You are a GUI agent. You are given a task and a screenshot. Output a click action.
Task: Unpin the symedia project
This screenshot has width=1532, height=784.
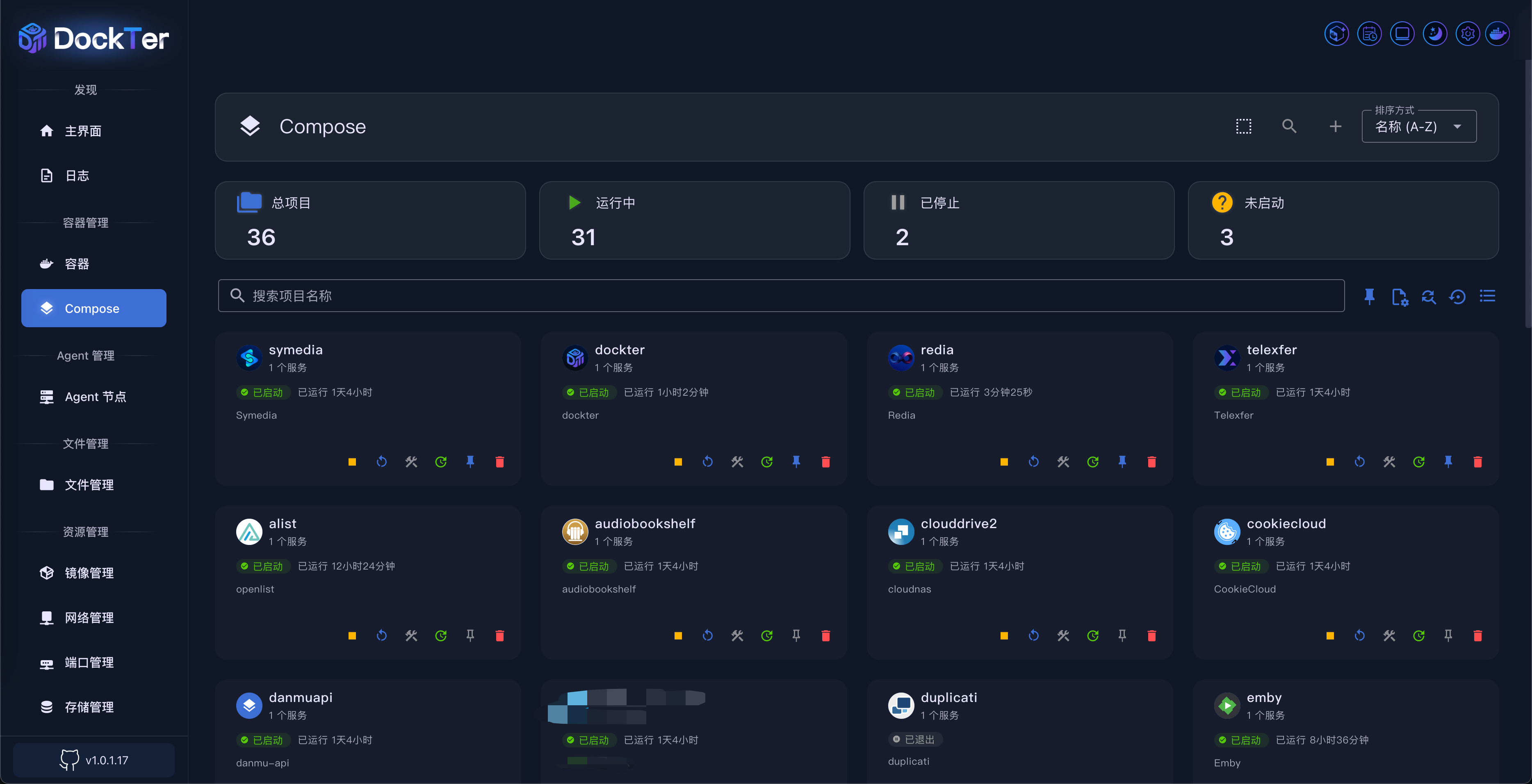pyautogui.click(x=470, y=462)
